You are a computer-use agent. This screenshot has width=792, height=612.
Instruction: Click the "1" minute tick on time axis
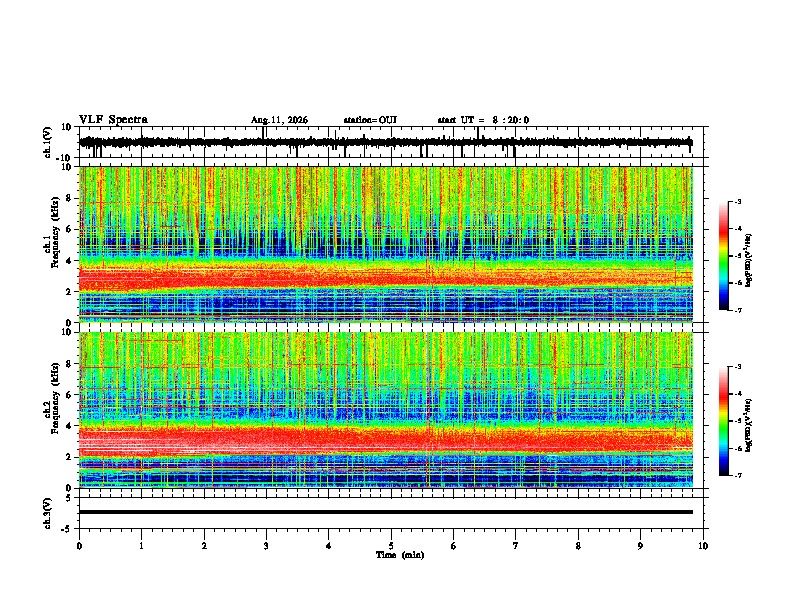coord(141,546)
